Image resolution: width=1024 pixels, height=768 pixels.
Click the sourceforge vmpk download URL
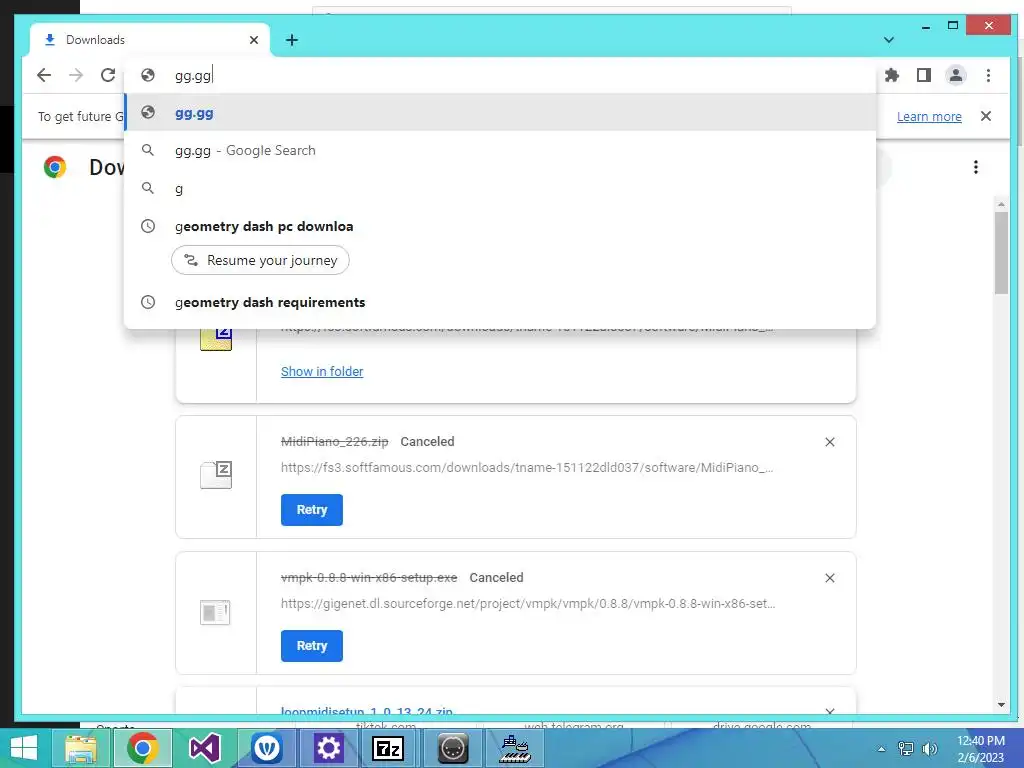[x=528, y=603]
